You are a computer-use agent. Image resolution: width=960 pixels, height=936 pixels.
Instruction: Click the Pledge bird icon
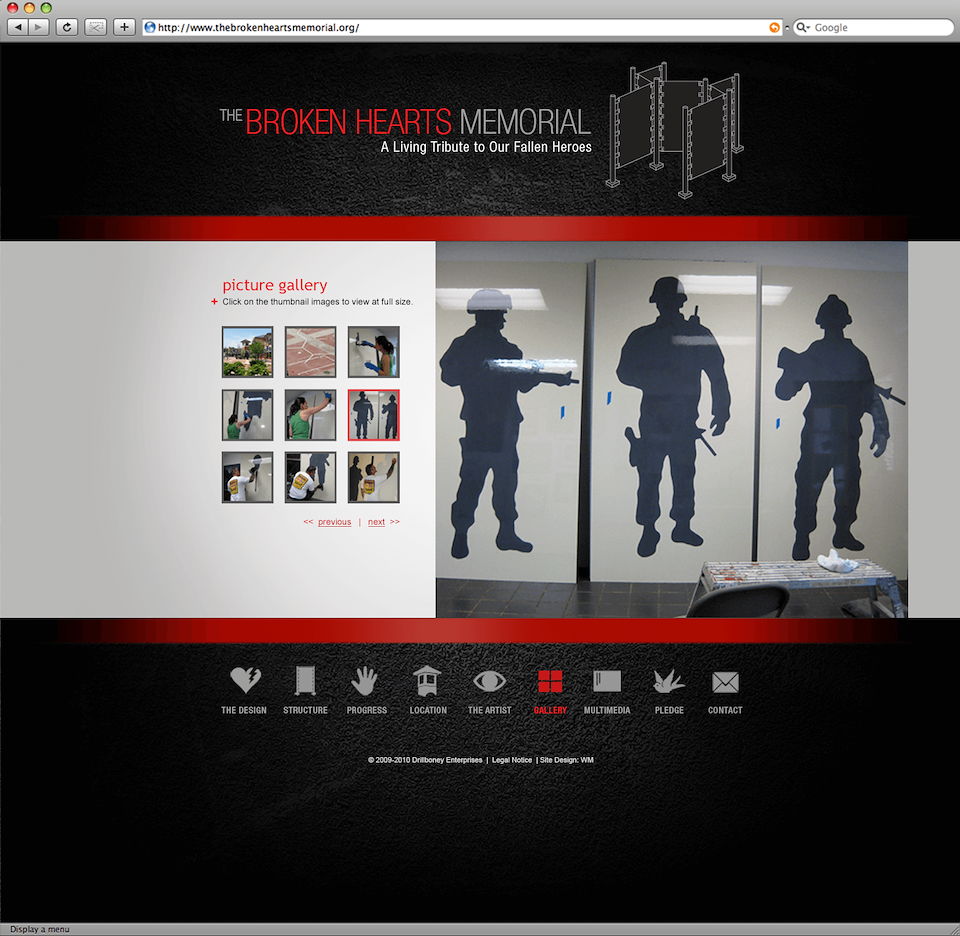click(668, 681)
